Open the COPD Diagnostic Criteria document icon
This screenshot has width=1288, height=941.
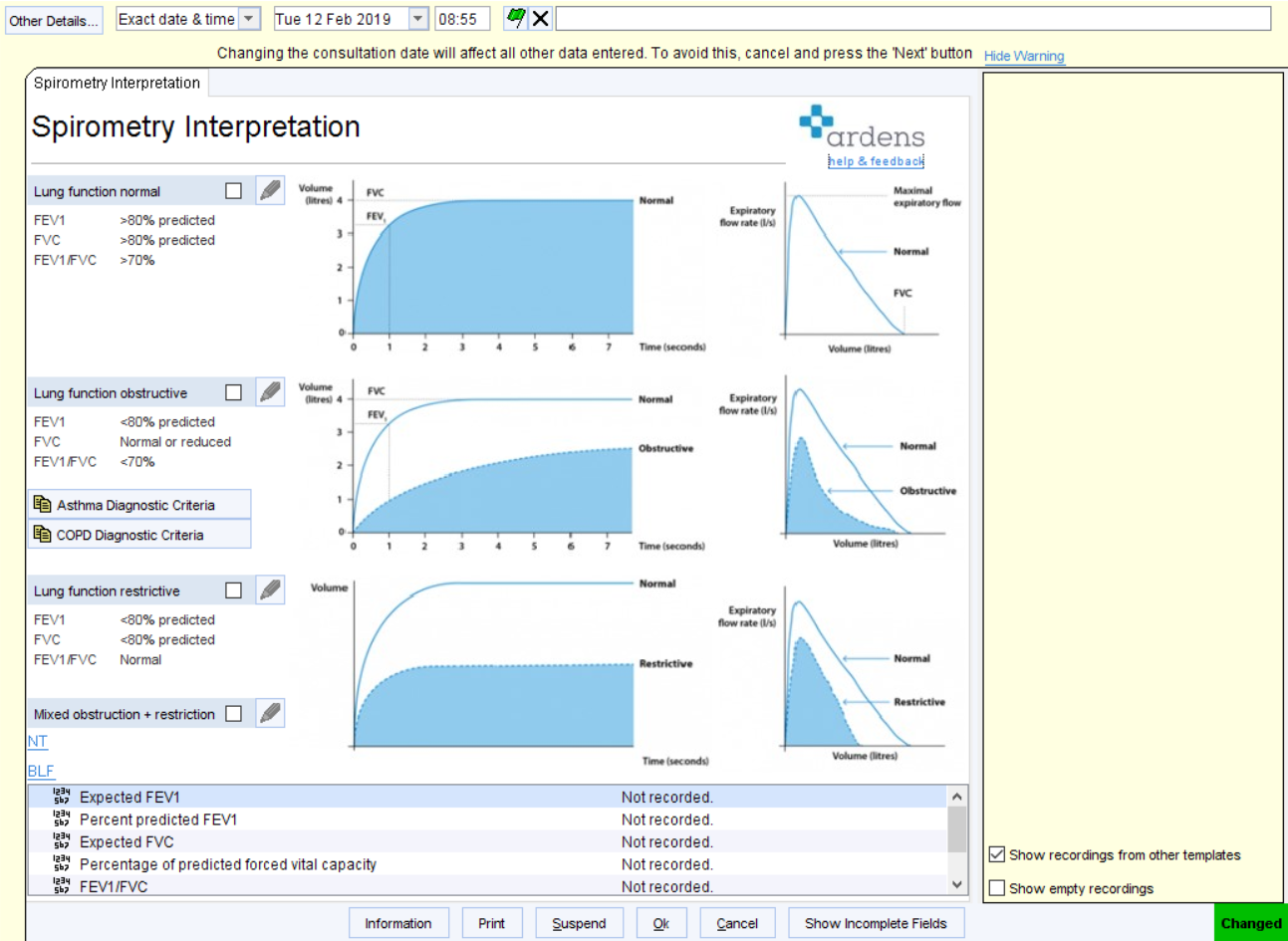click(x=43, y=534)
